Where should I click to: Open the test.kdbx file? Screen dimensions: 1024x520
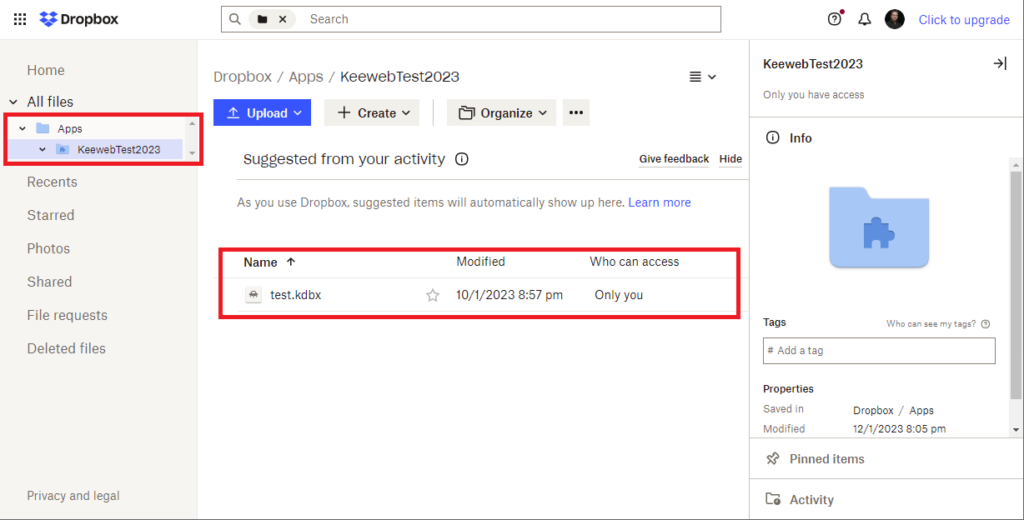point(296,295)
